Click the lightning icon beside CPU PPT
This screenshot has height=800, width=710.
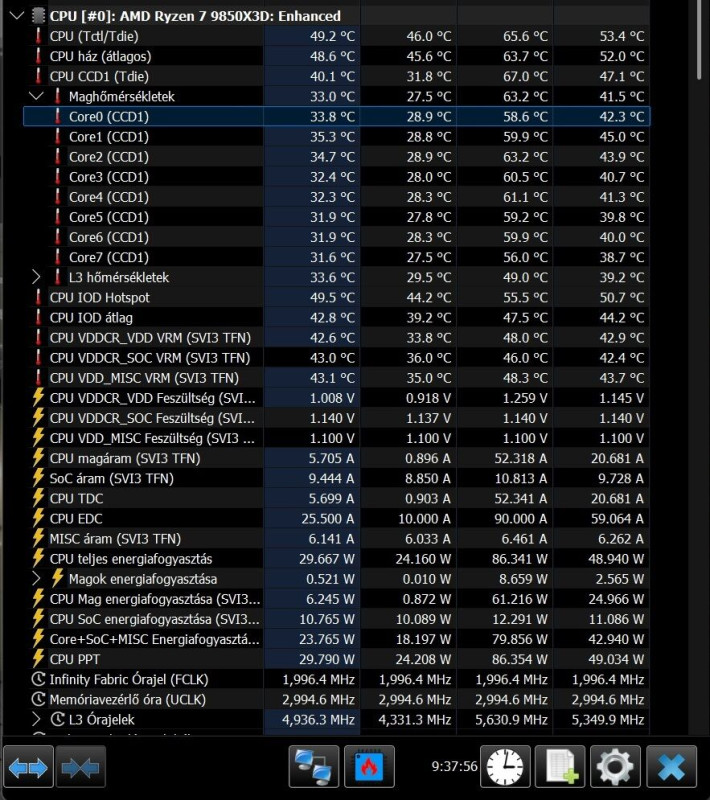[38, 659]
